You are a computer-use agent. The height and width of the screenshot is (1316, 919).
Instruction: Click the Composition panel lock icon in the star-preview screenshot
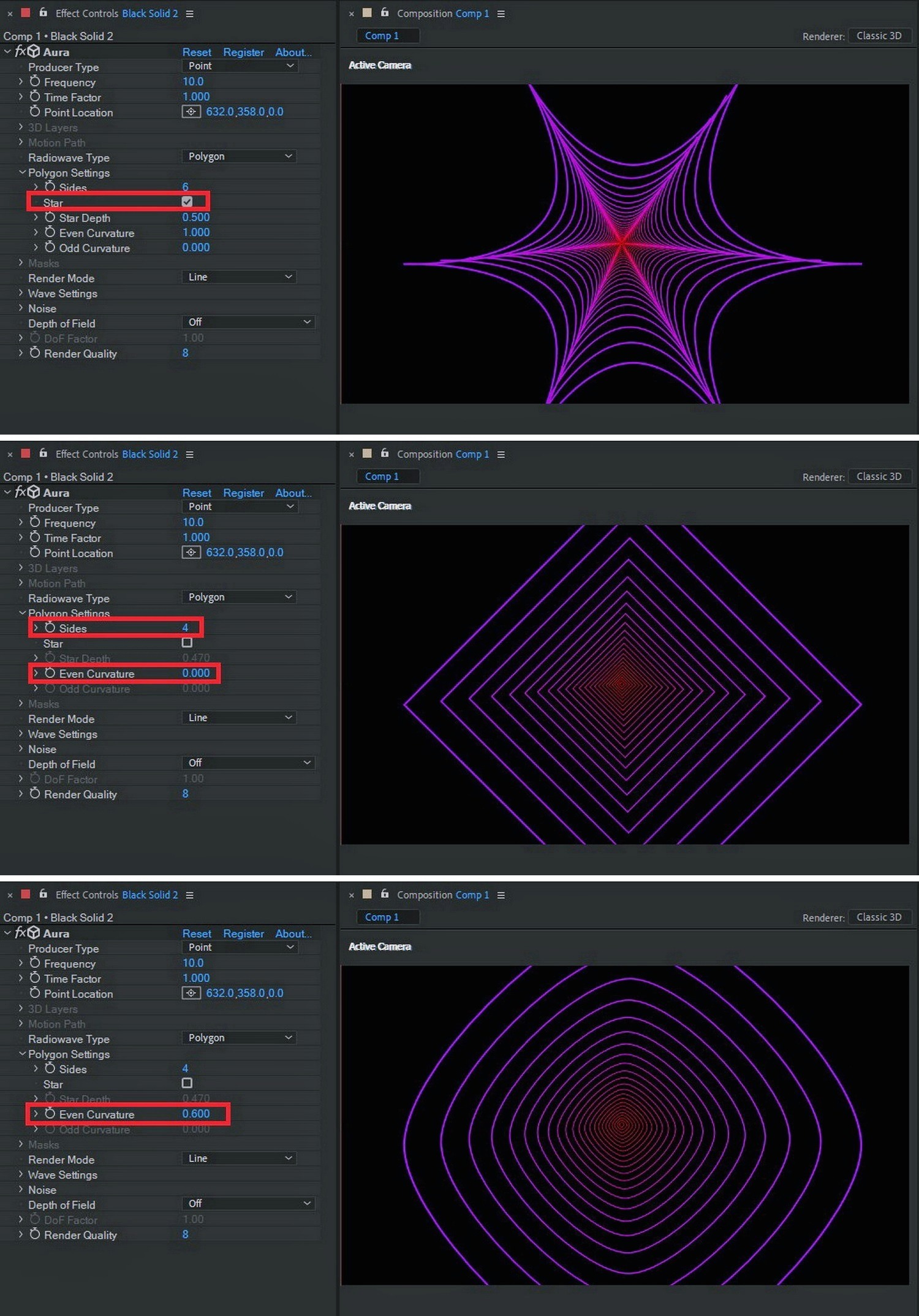coord(385,12)
